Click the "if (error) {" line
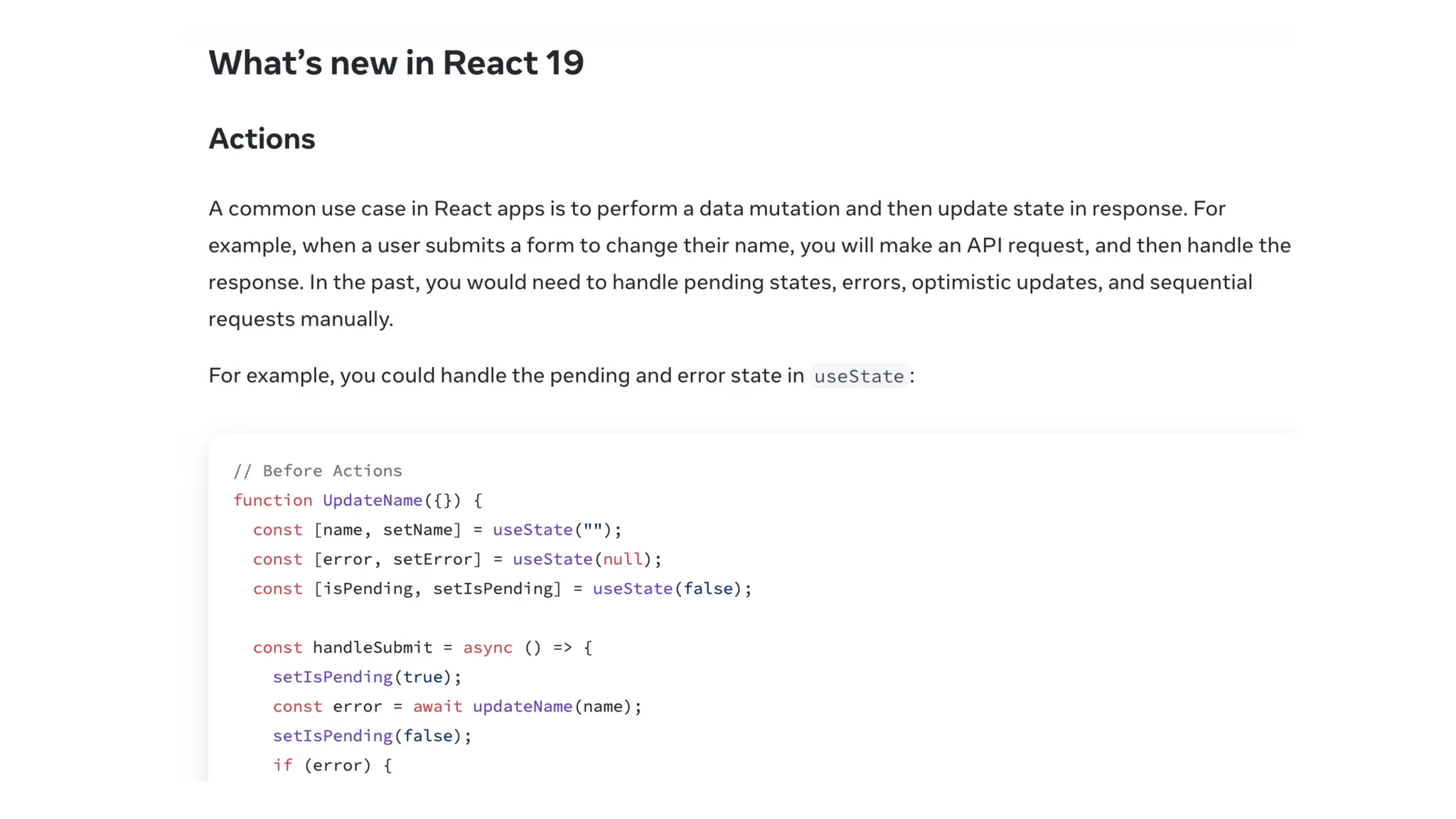Screen dimensions: 1456x819 (x=331, y=766)
